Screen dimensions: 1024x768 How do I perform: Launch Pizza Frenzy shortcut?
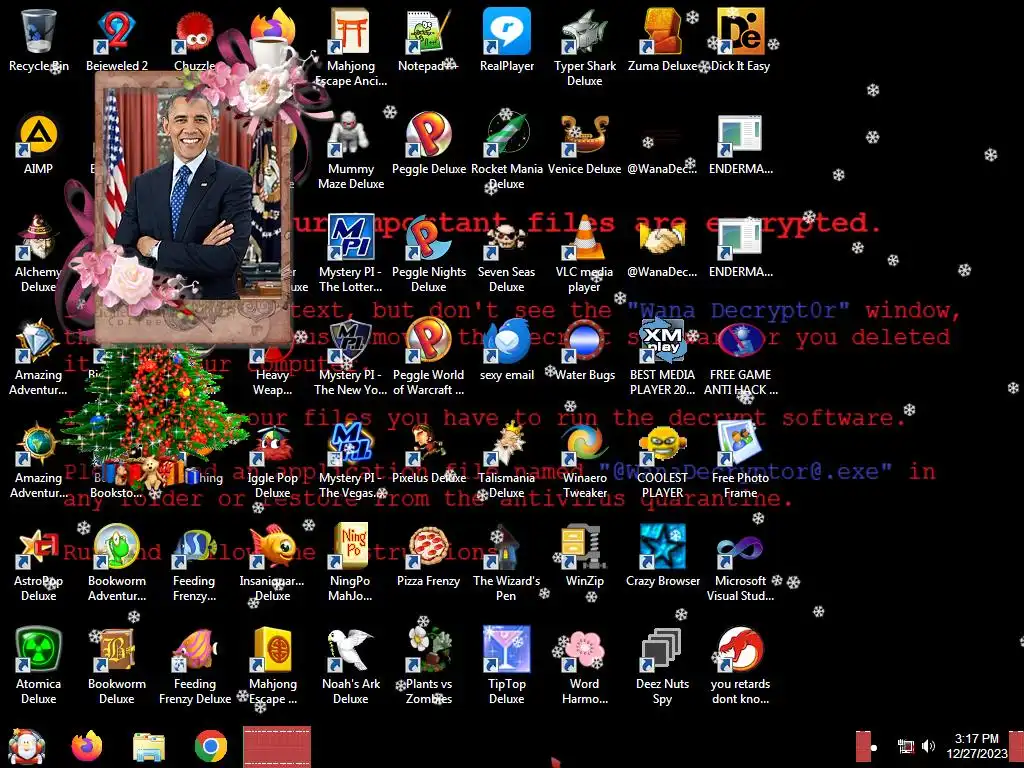[x=428, y=556]
